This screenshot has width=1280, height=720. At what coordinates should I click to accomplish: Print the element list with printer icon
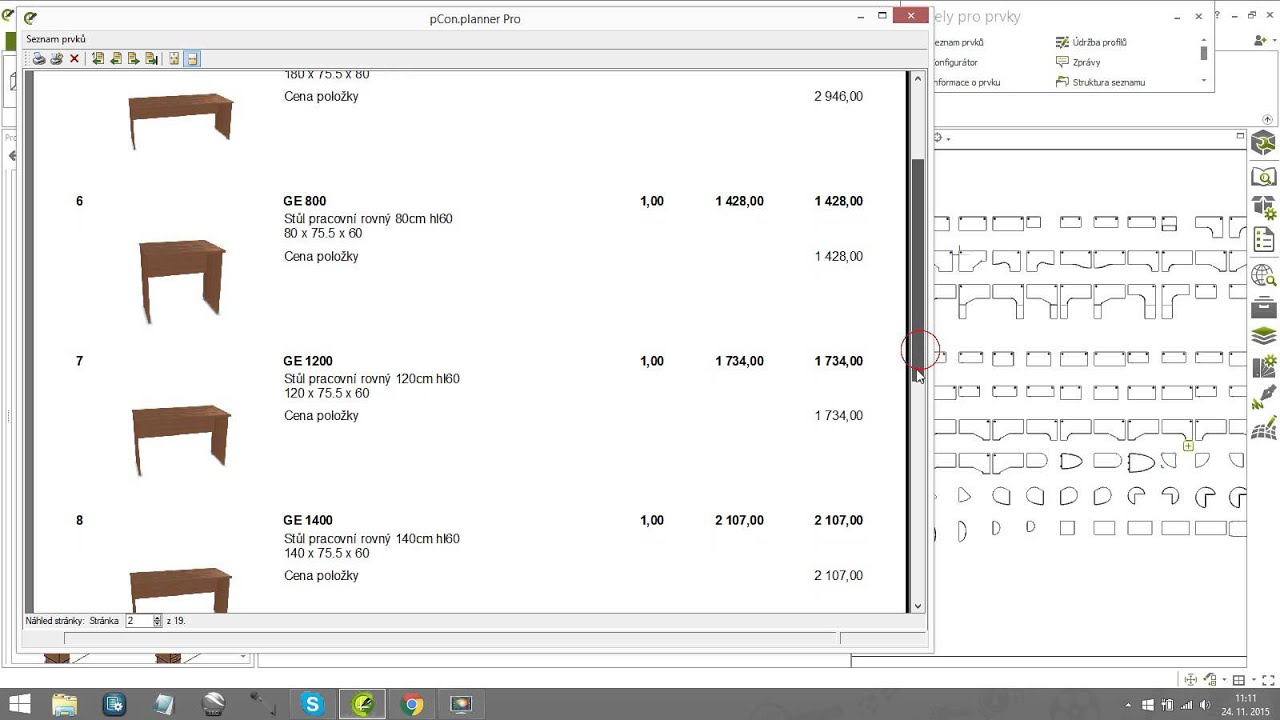39,59
